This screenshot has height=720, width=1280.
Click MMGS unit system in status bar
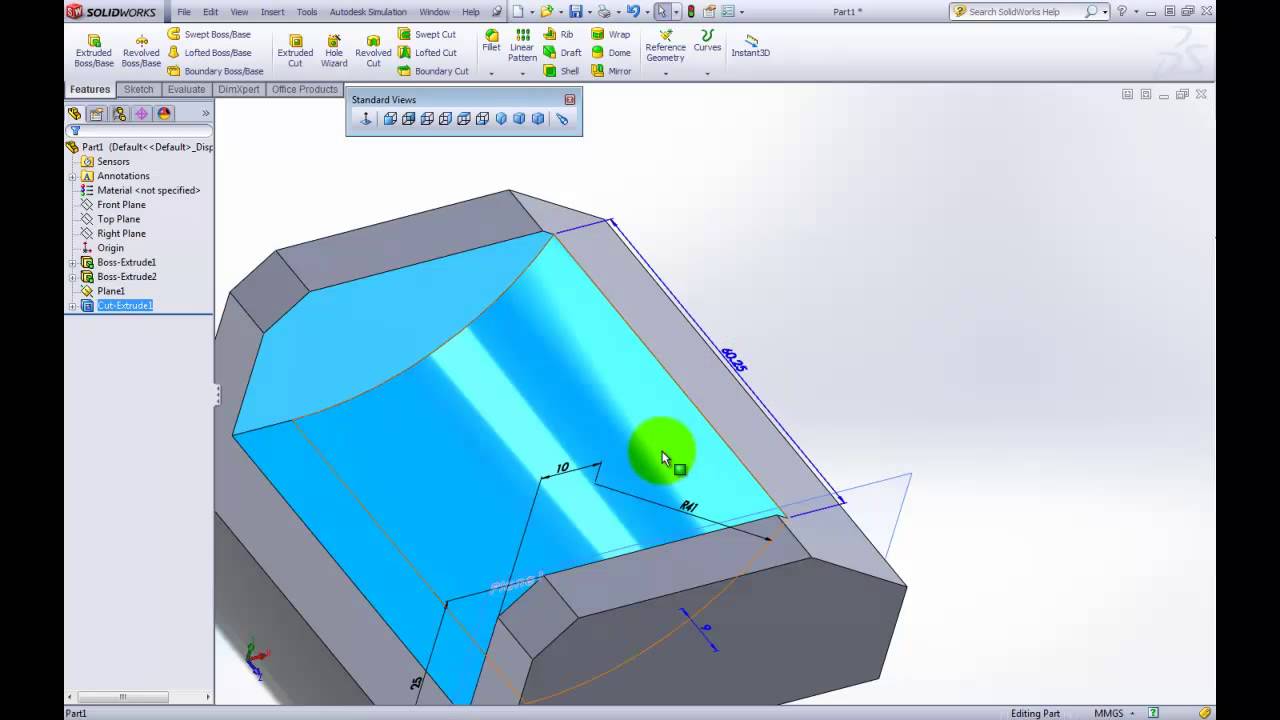(x=1108, y=713)
